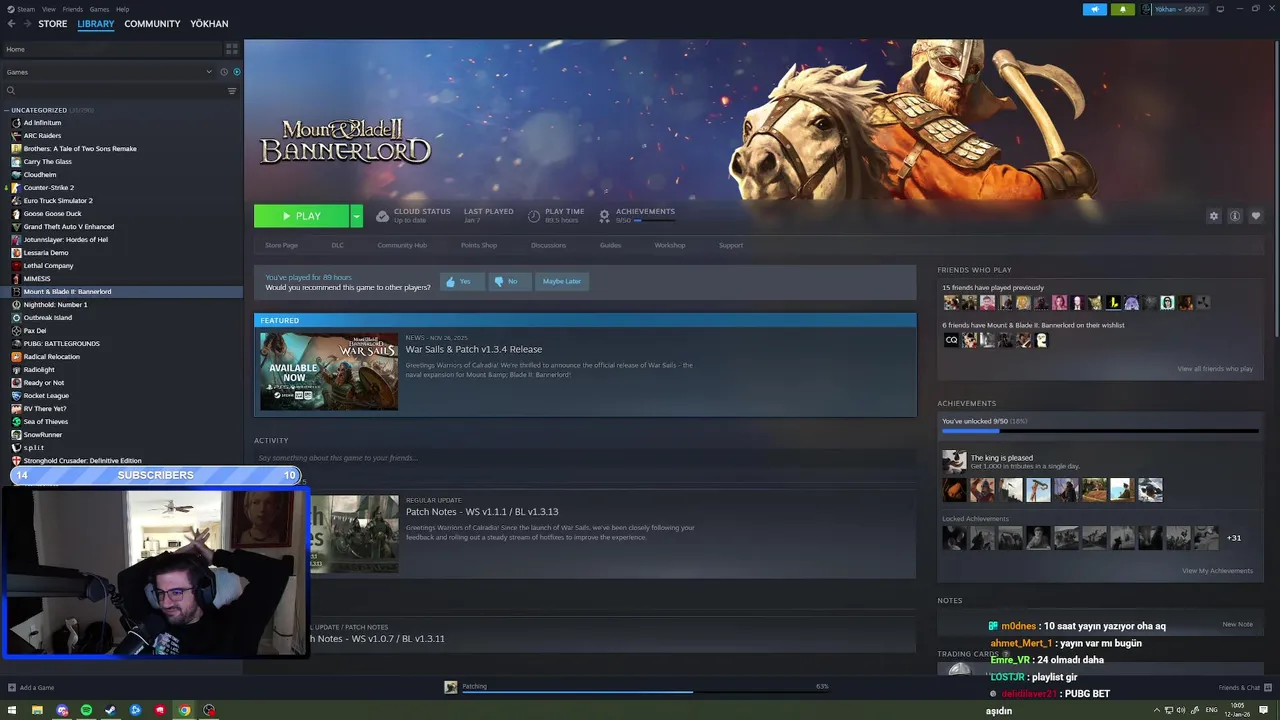Viewport: 1280px width, 720px height.
Task: Open View My Achievements link
Action: pos(1217,571)
